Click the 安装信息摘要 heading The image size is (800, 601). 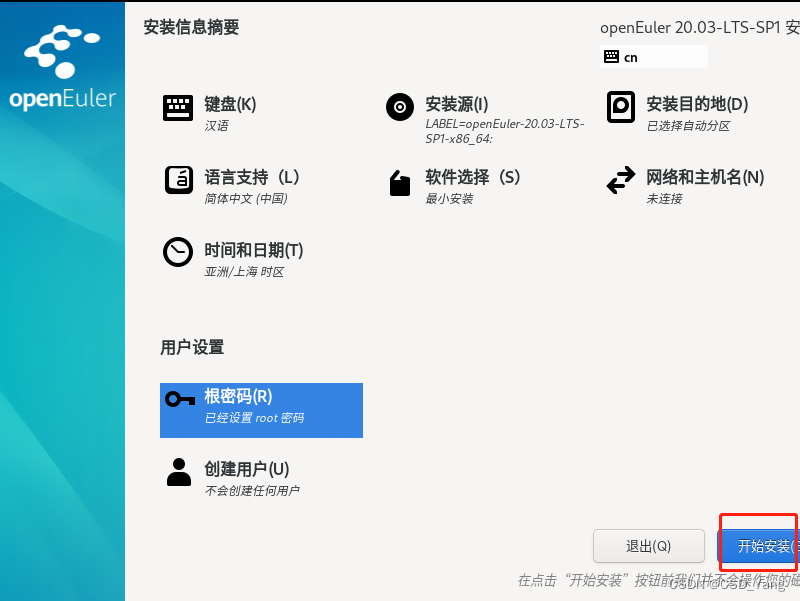pyautogui.click(x=191, y=27)
